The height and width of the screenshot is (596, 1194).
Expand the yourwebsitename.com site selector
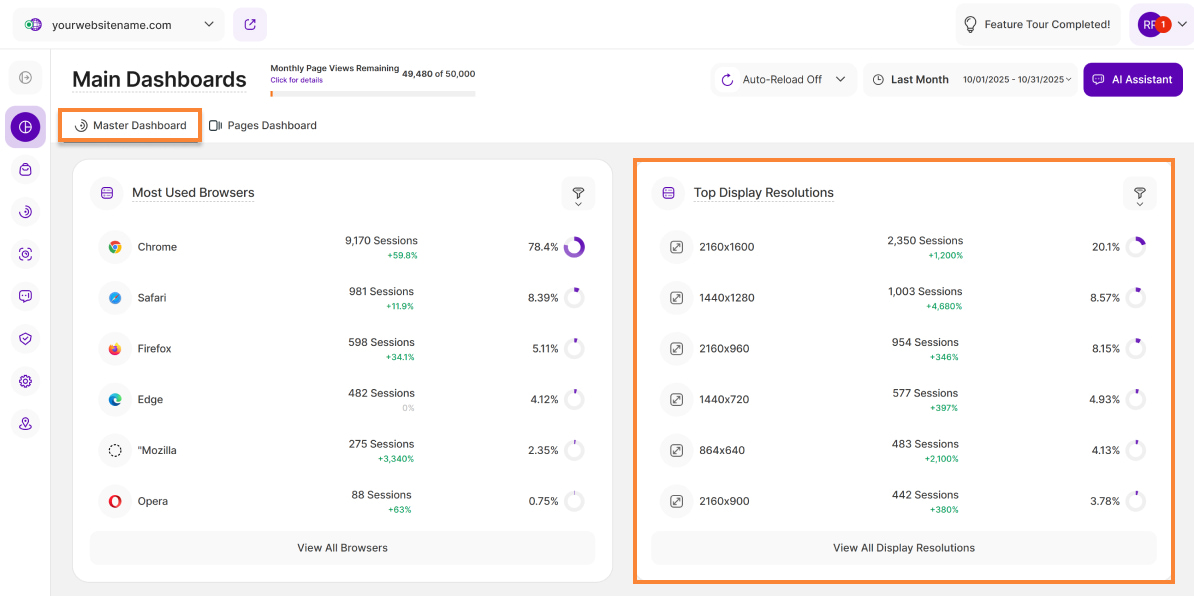tap(119, 25)
